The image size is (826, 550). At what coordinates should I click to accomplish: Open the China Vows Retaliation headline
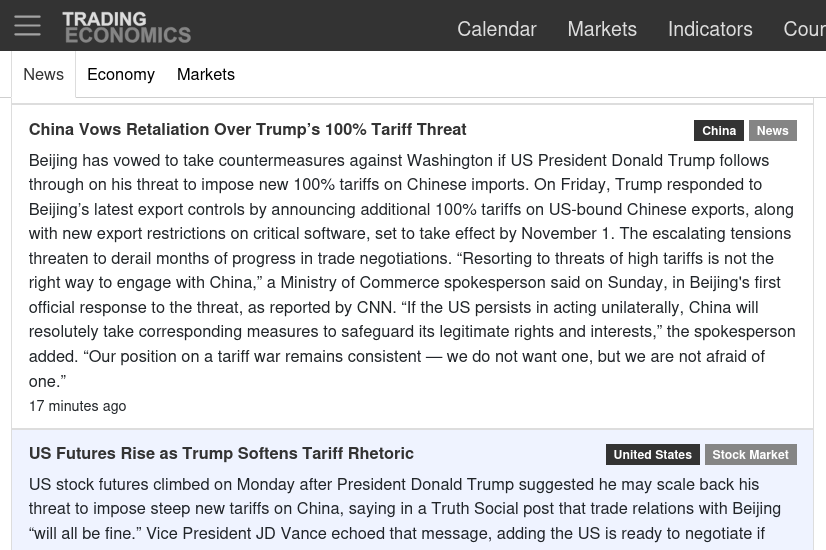248,130
